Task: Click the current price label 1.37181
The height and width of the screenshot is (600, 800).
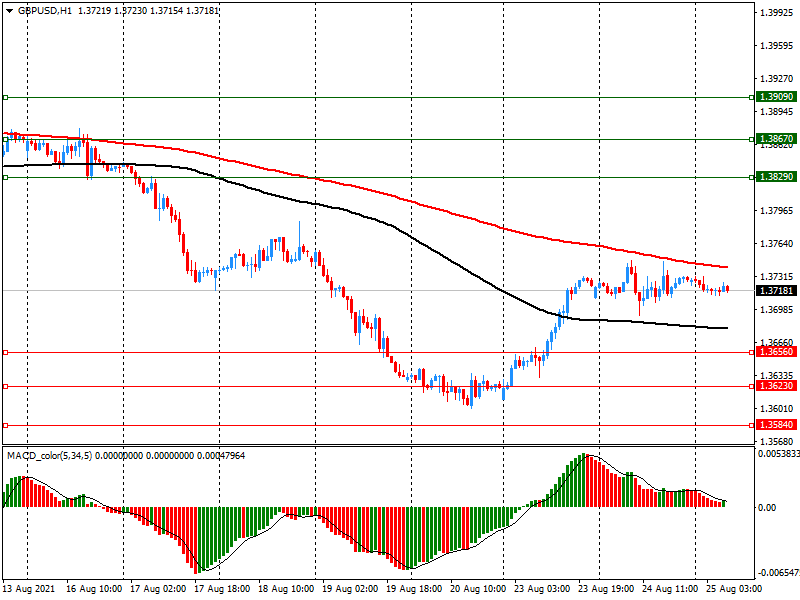Action: (x=776, y=291)
